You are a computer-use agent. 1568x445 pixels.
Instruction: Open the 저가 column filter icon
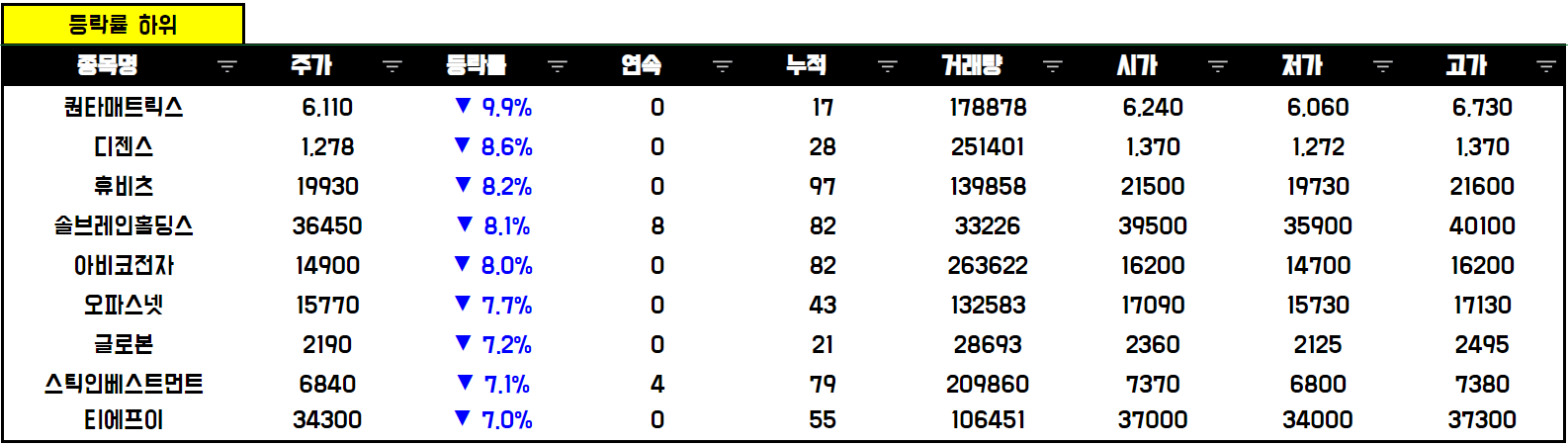pyautogui.click(x=1383, y=66)
